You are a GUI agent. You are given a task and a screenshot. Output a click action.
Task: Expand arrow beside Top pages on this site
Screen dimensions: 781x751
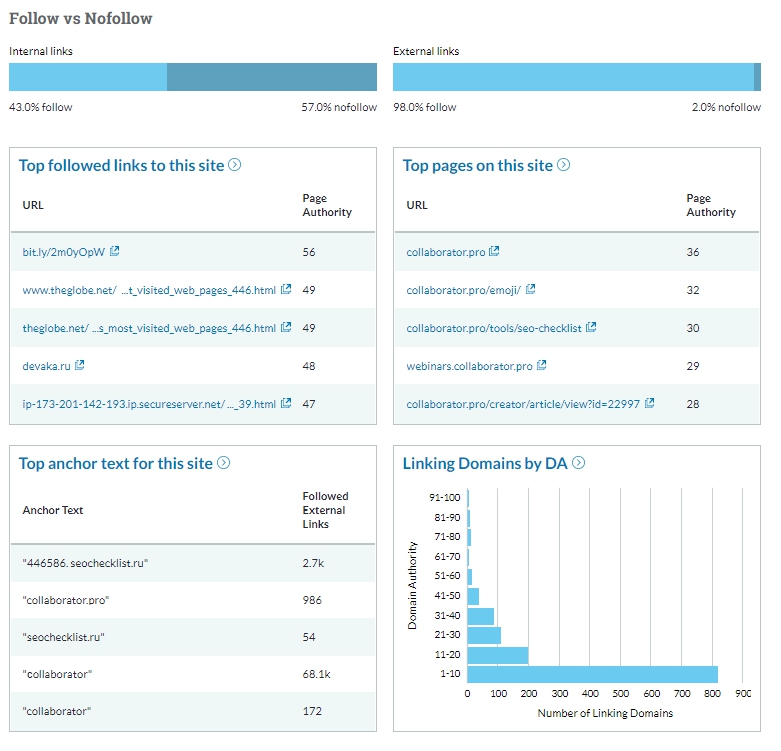click(564, 165)
